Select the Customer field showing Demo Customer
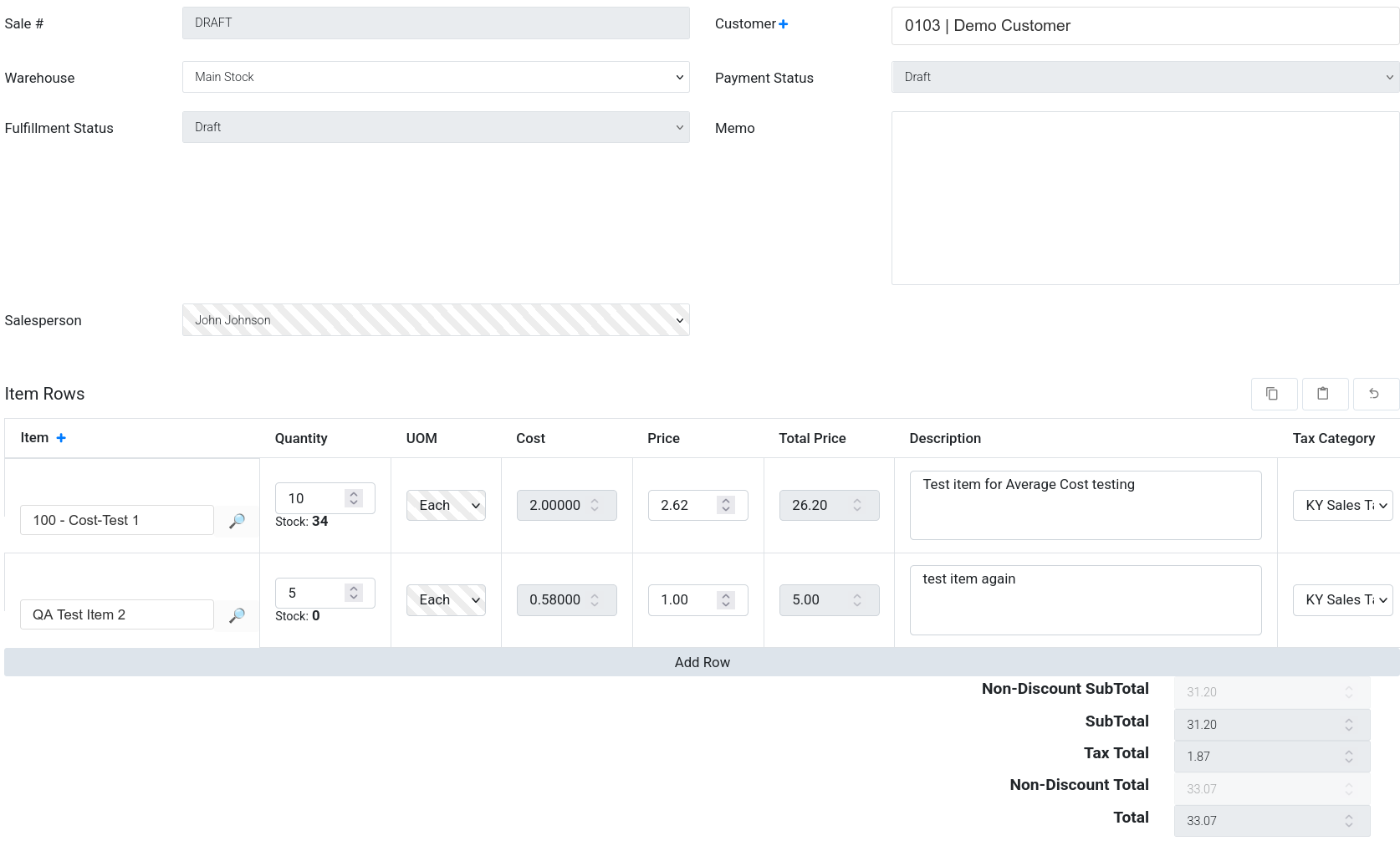1400x841 pixels. (x=1143, y=25)
